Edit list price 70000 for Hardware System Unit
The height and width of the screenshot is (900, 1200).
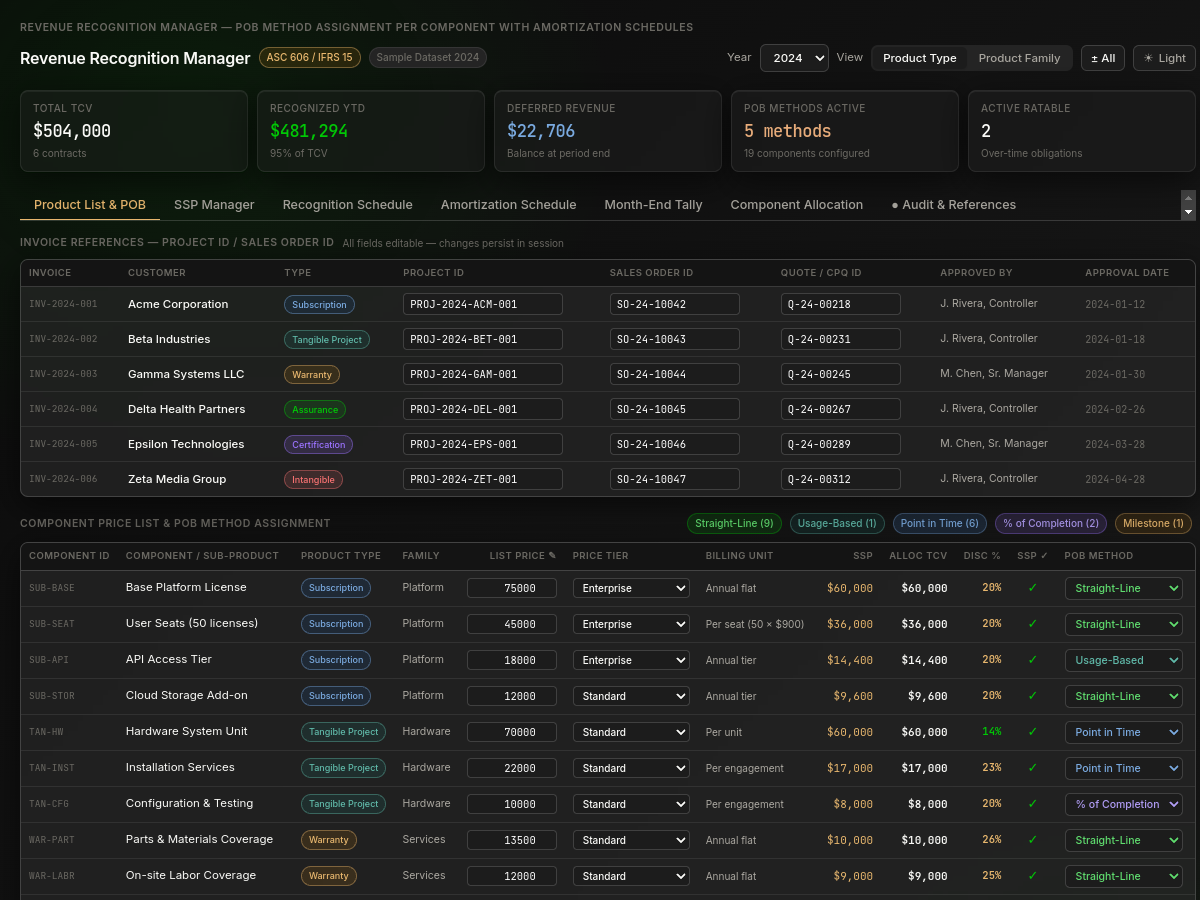(x=512, y=732)
